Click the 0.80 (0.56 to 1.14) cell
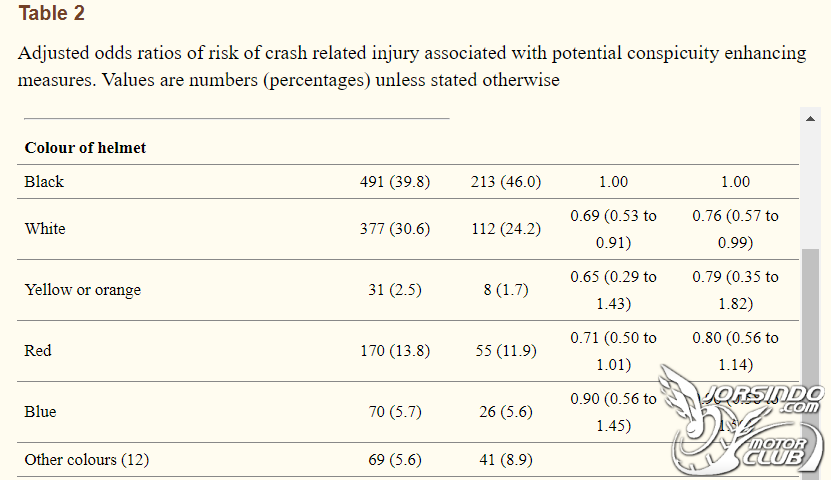 (735, 351)
